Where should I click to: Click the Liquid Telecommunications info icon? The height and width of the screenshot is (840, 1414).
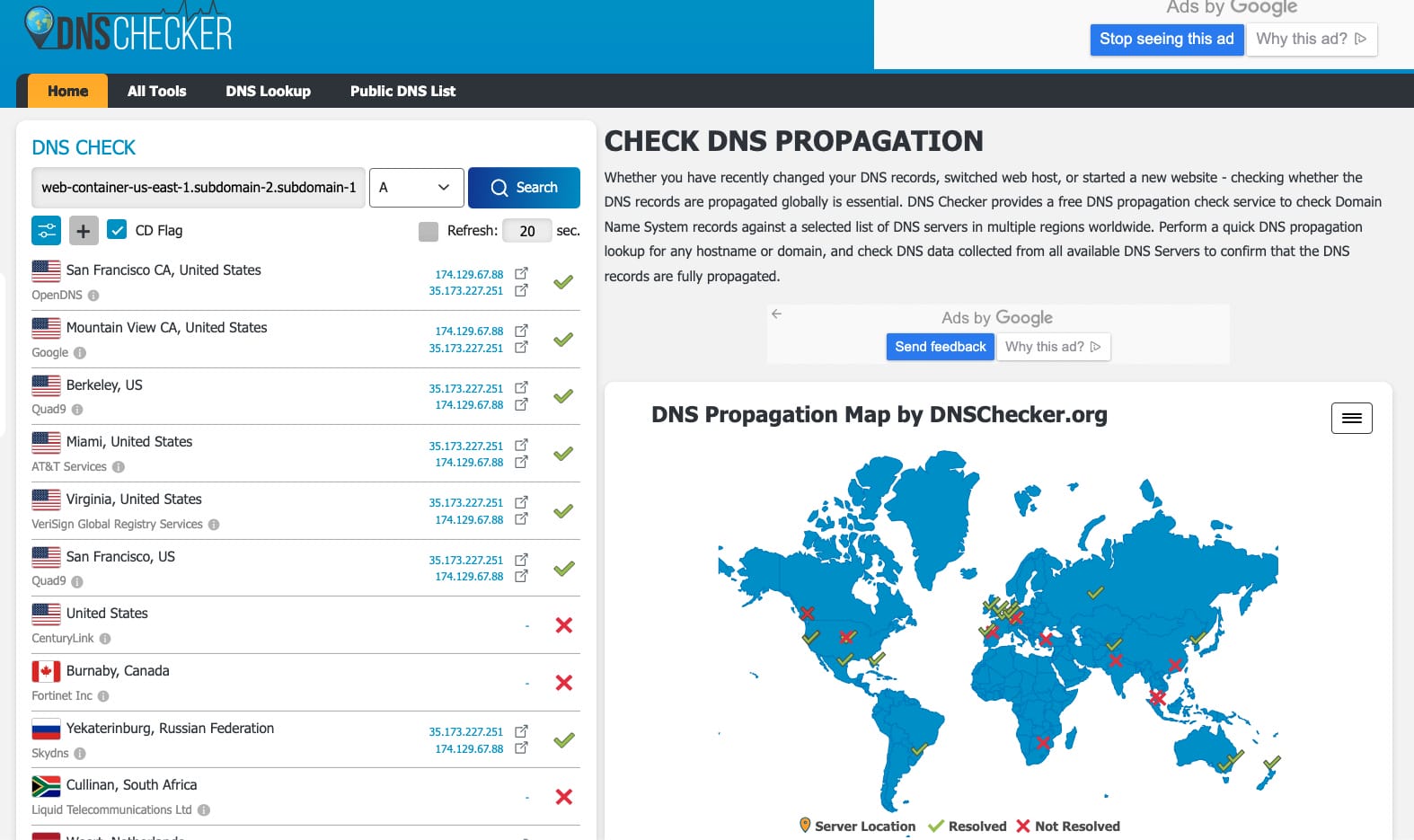204,810
